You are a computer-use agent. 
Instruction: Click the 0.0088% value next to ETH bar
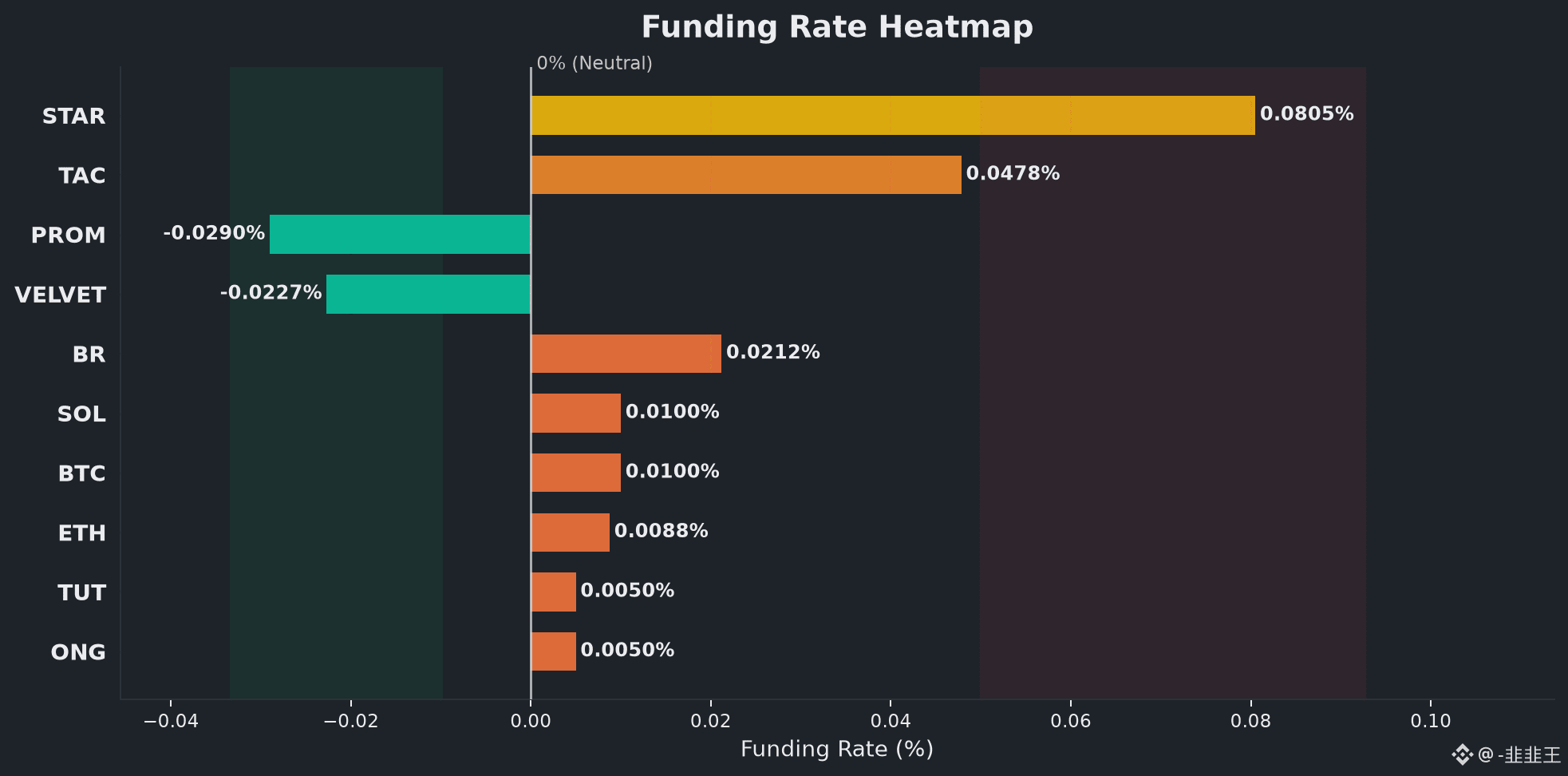tap(662, 531)
